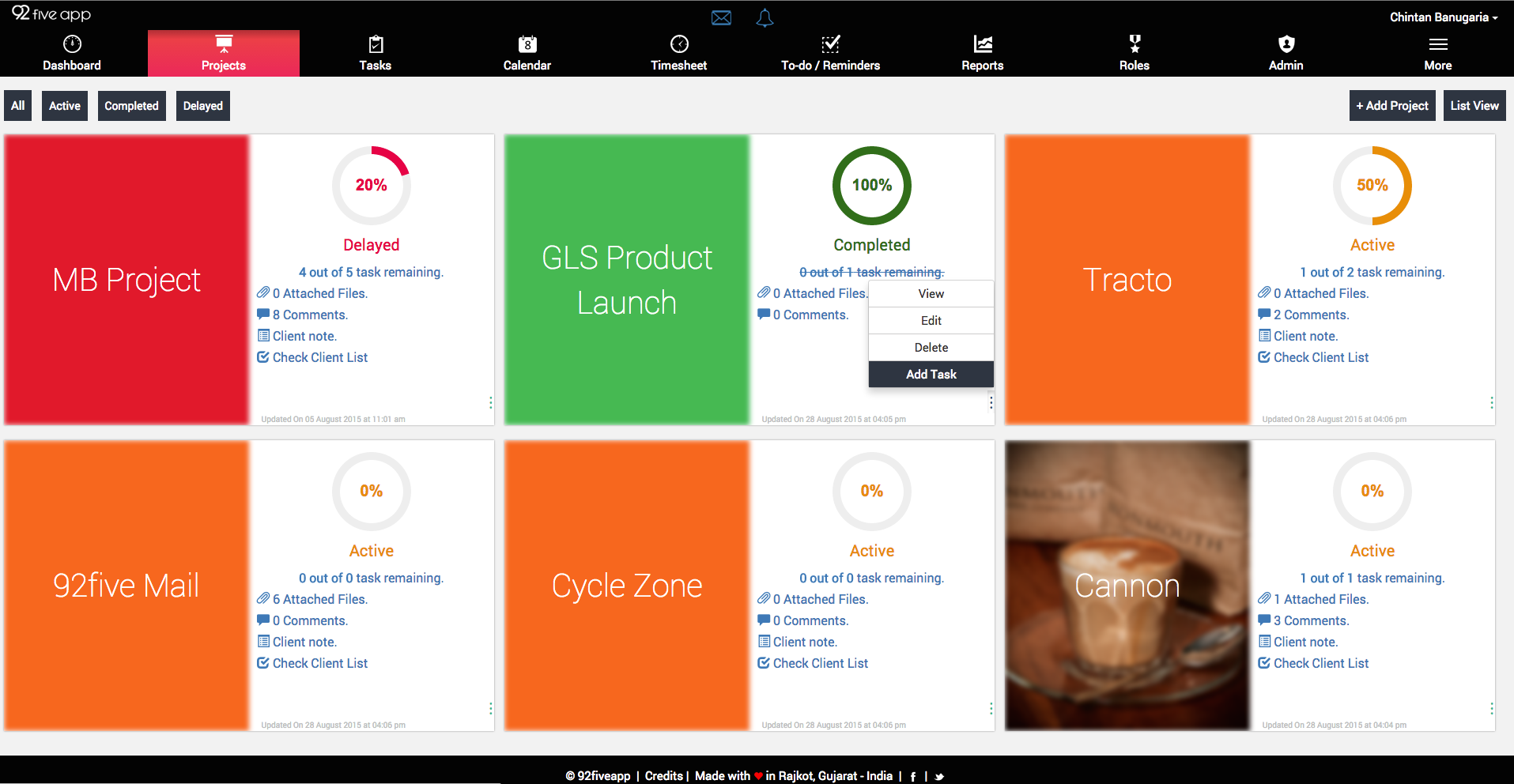
Task: Open '4 out of 5 task remaining' link
Action: [372, 272]
